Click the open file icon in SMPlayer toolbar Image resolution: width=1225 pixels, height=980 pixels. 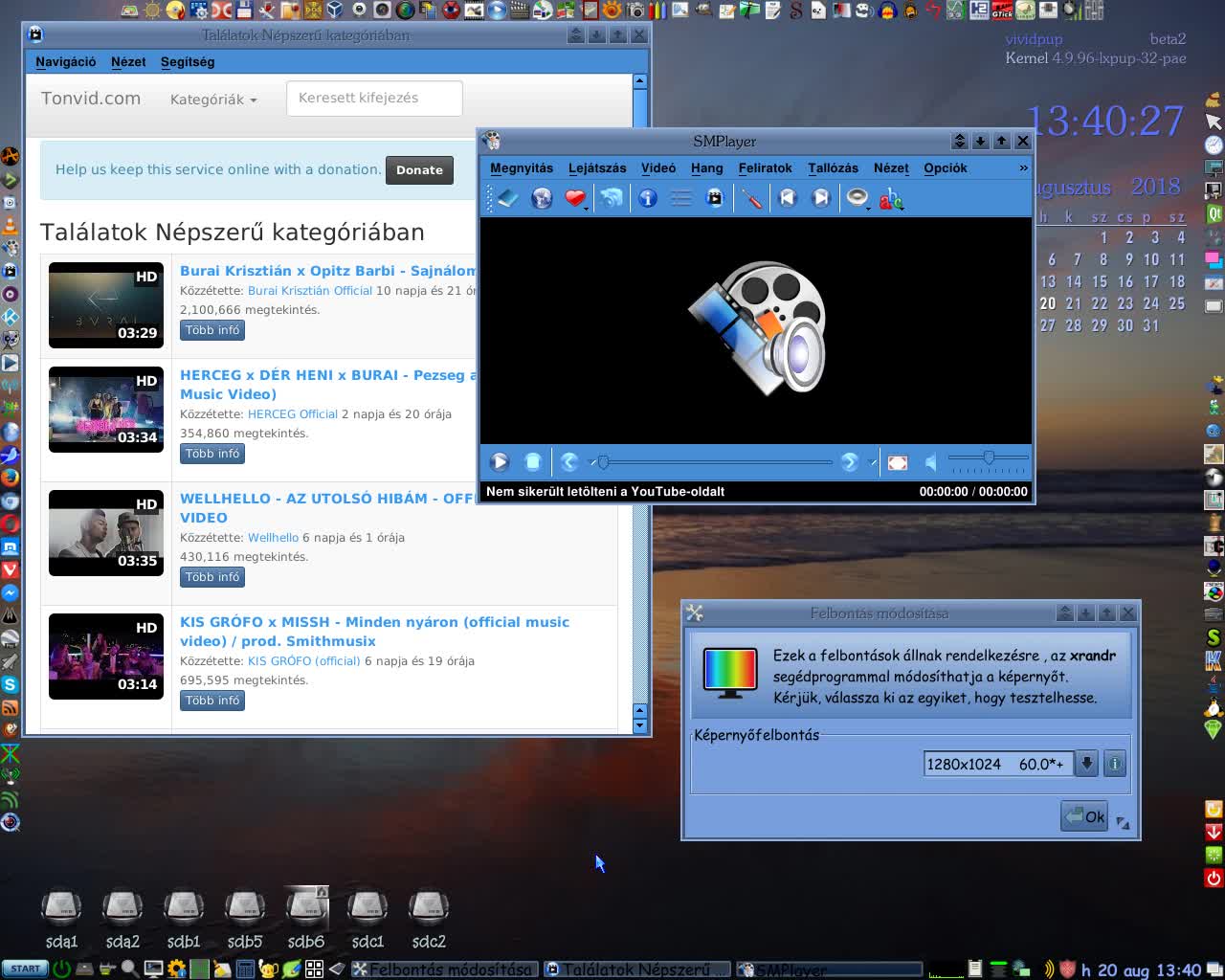click(x=507, y=198)
